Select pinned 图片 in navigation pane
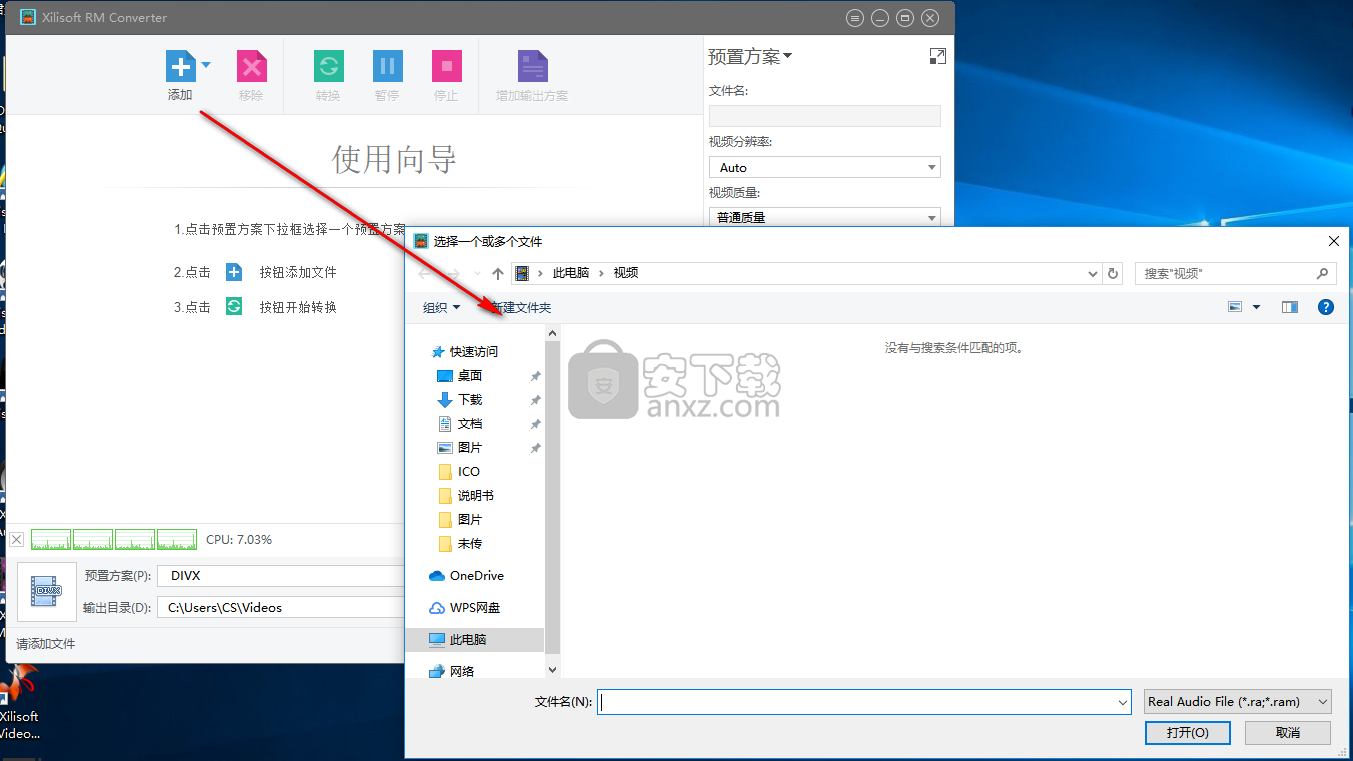The image size is (1353, 761). tap(470, 448)
